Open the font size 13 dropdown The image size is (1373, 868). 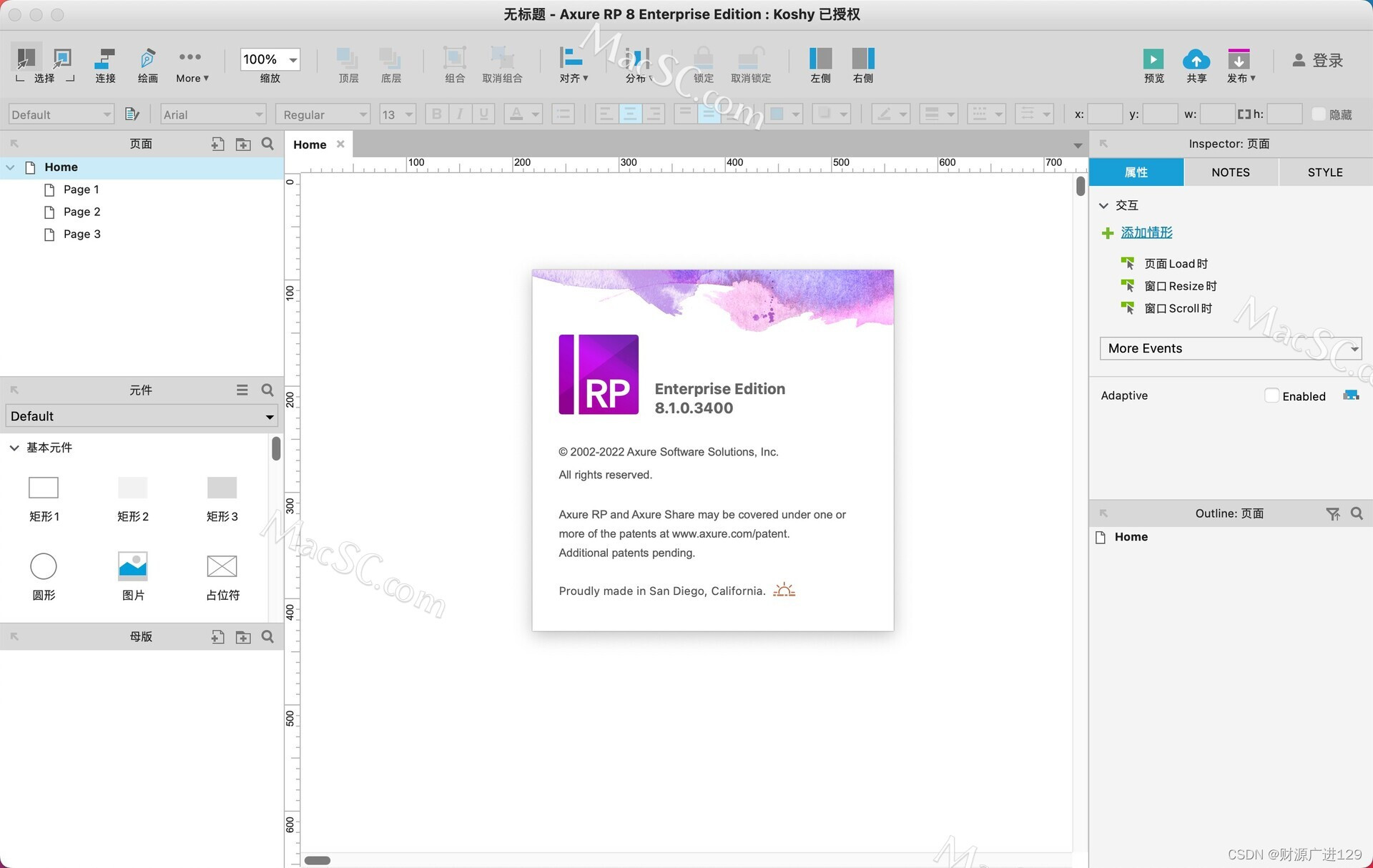(398, 114)
